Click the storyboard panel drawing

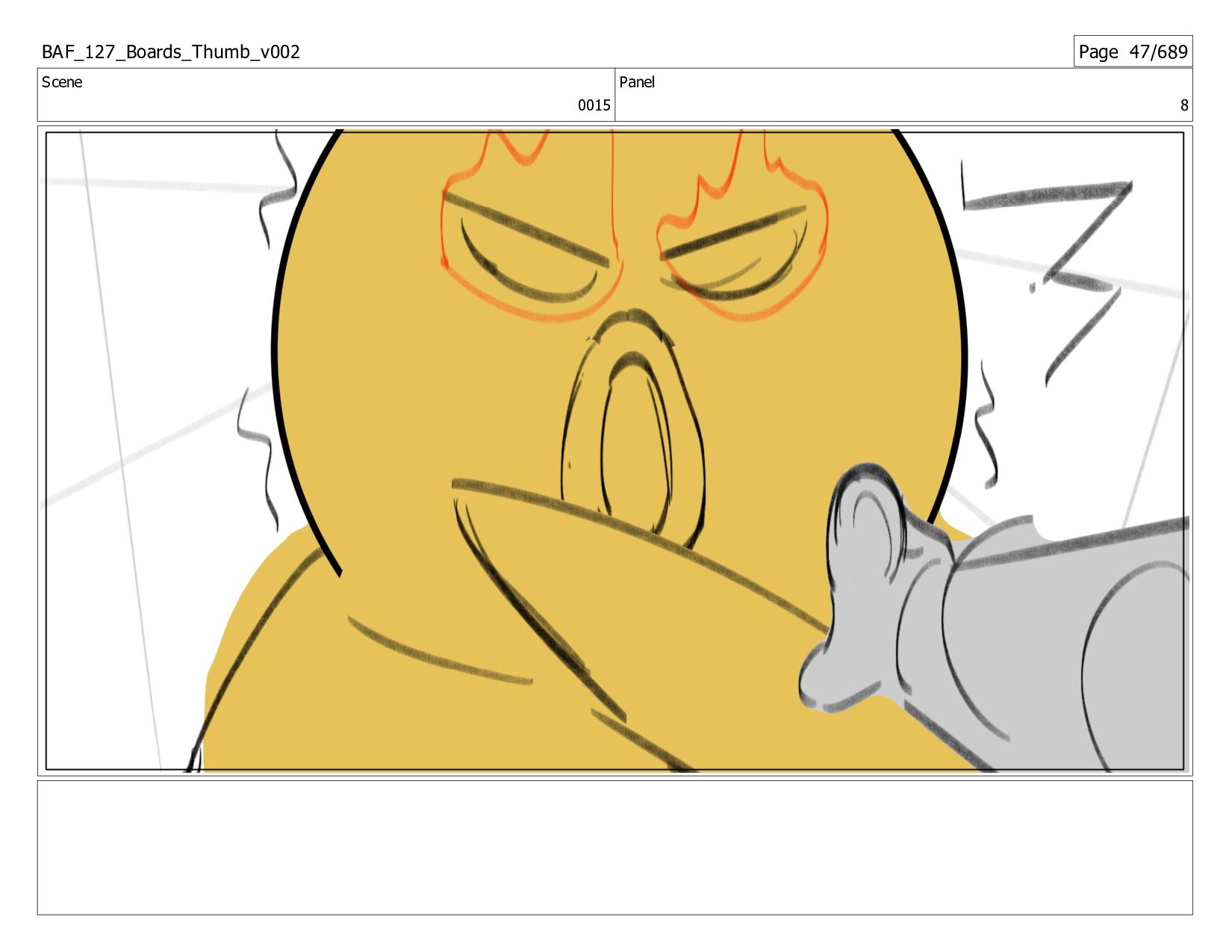coord(615,451)
